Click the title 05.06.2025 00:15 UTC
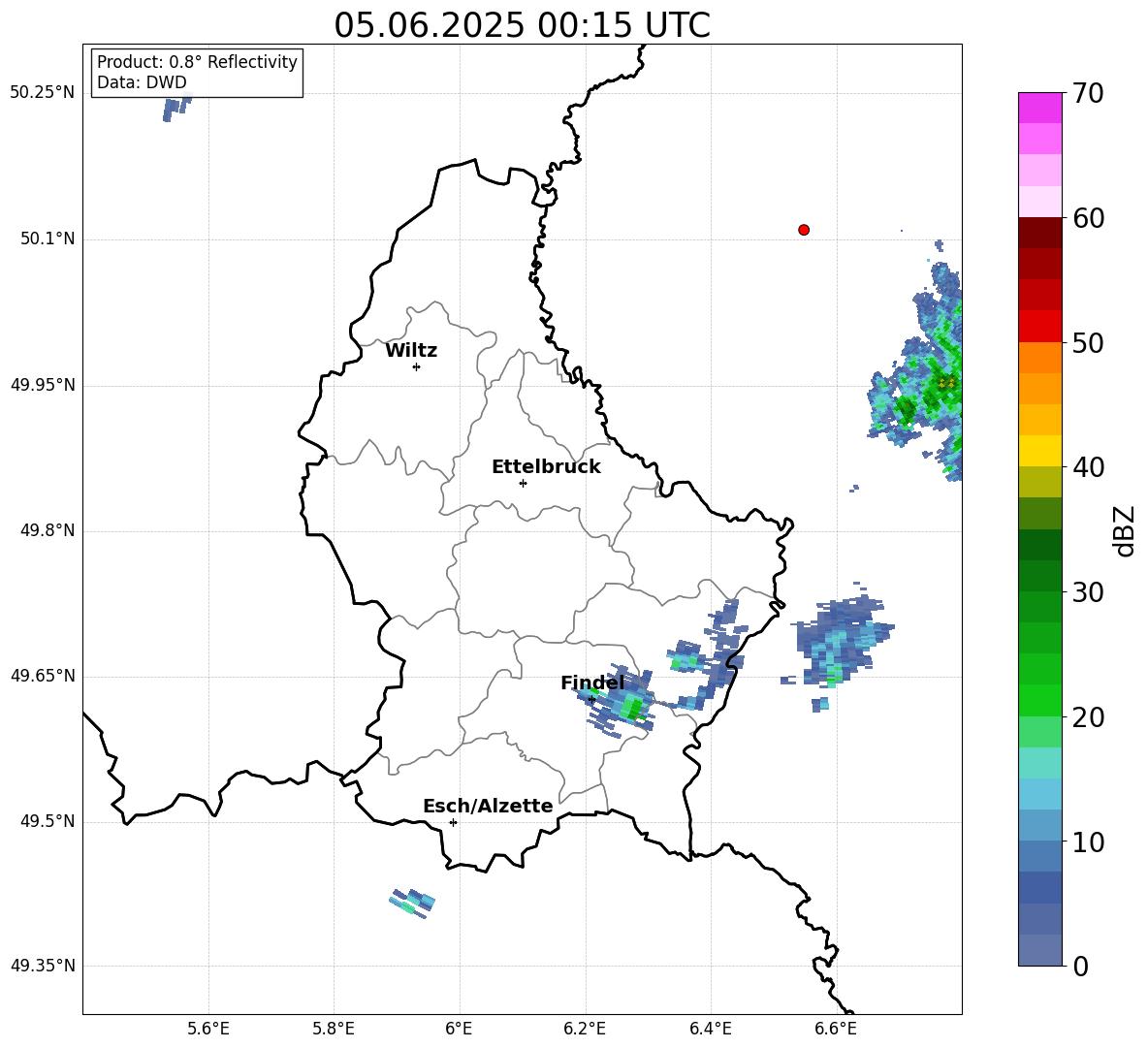This screenshot has width=1148, height=1048. click(x=522, y=25)
